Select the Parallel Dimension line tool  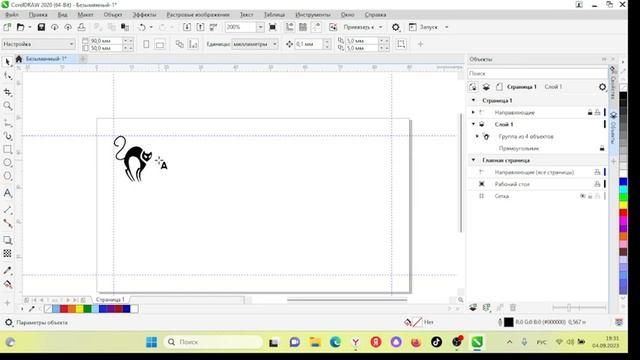point(7,210)
